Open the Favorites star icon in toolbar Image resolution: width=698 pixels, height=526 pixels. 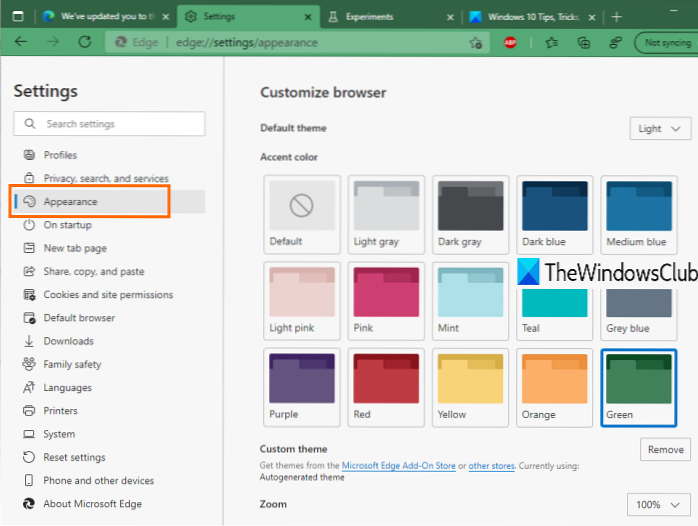point(552,43)
